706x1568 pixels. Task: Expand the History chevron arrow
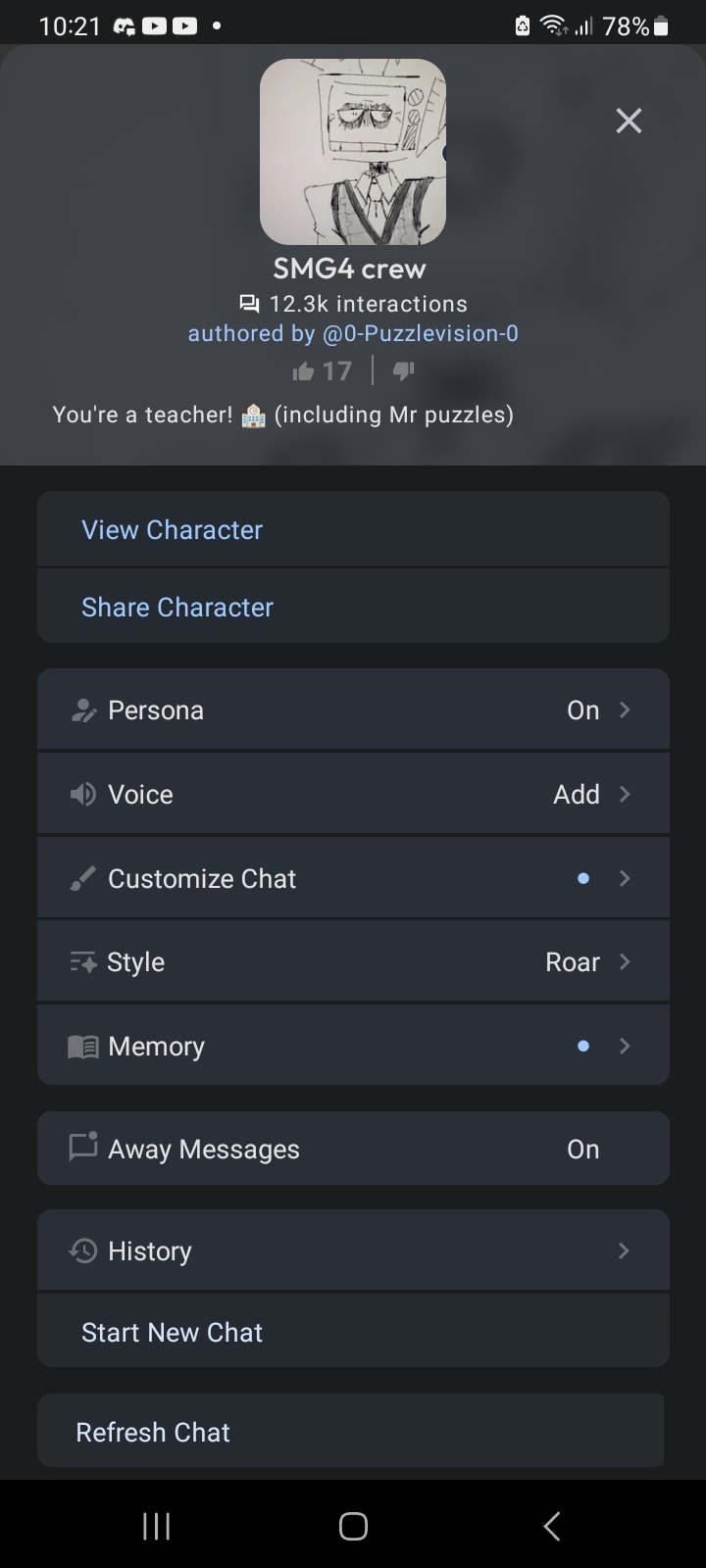[x=624, y=1250]
